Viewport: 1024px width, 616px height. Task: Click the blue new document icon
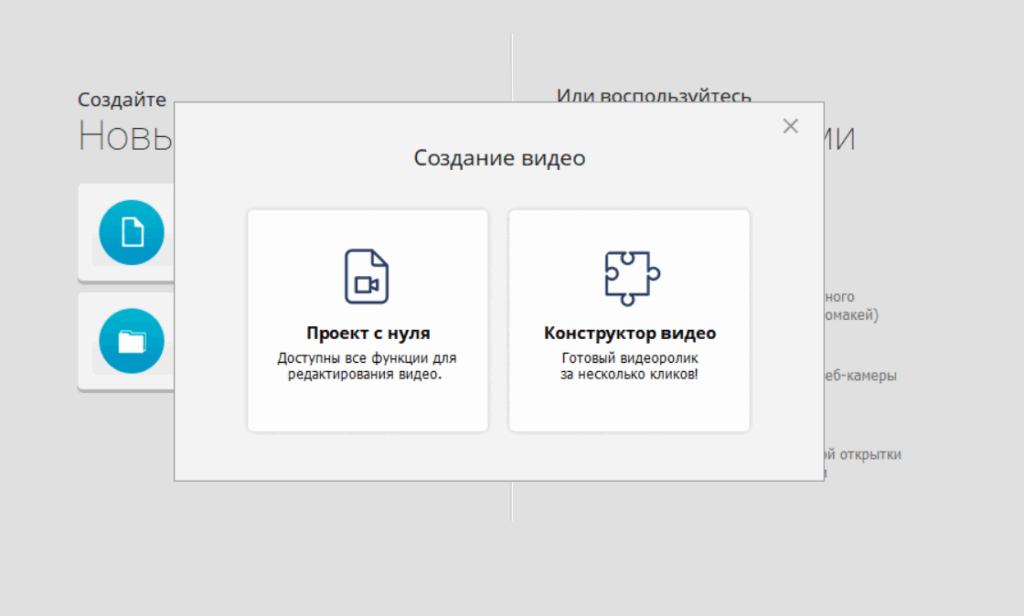tap(131, 232)
